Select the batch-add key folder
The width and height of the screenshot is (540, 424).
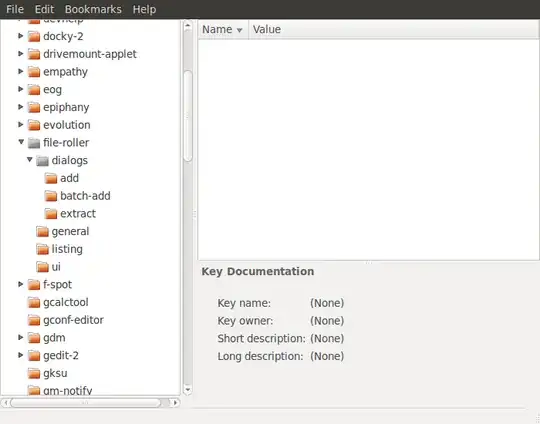pos(85,196)
